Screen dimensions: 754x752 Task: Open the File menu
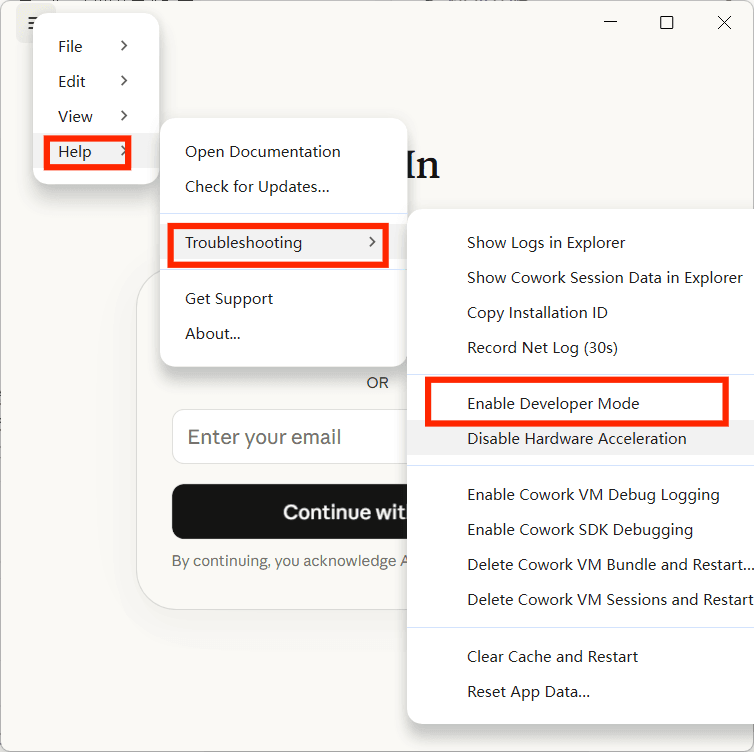point(96,47)
